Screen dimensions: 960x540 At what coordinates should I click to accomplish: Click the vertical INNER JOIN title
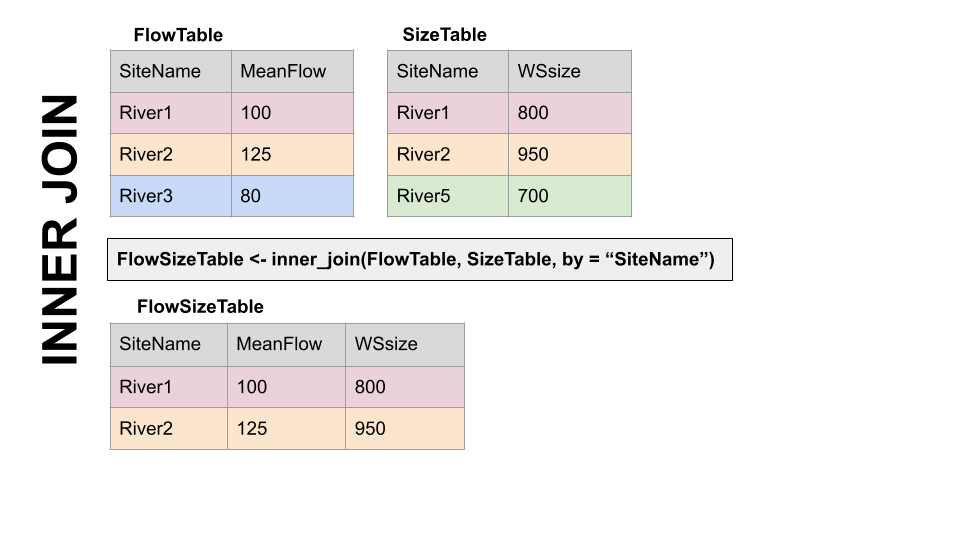point(59,230)
